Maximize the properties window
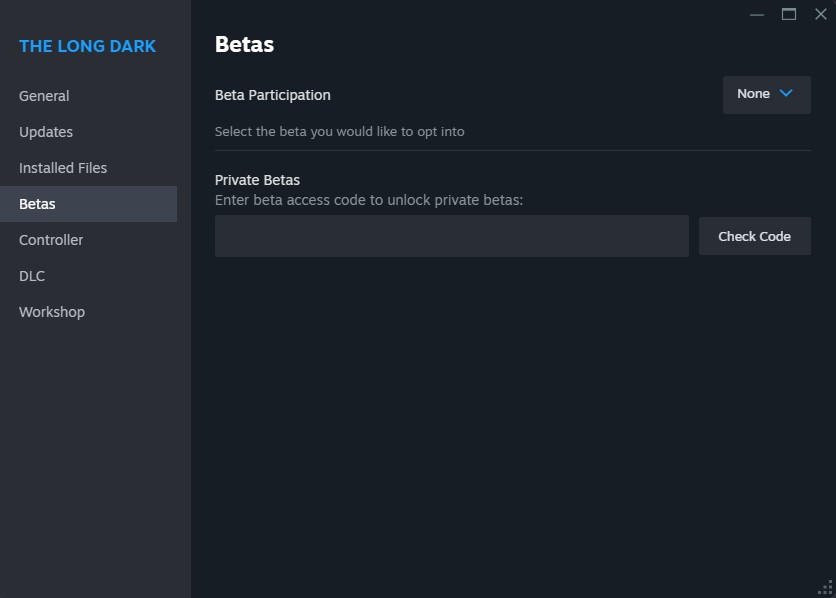 (x=789, y=14)
